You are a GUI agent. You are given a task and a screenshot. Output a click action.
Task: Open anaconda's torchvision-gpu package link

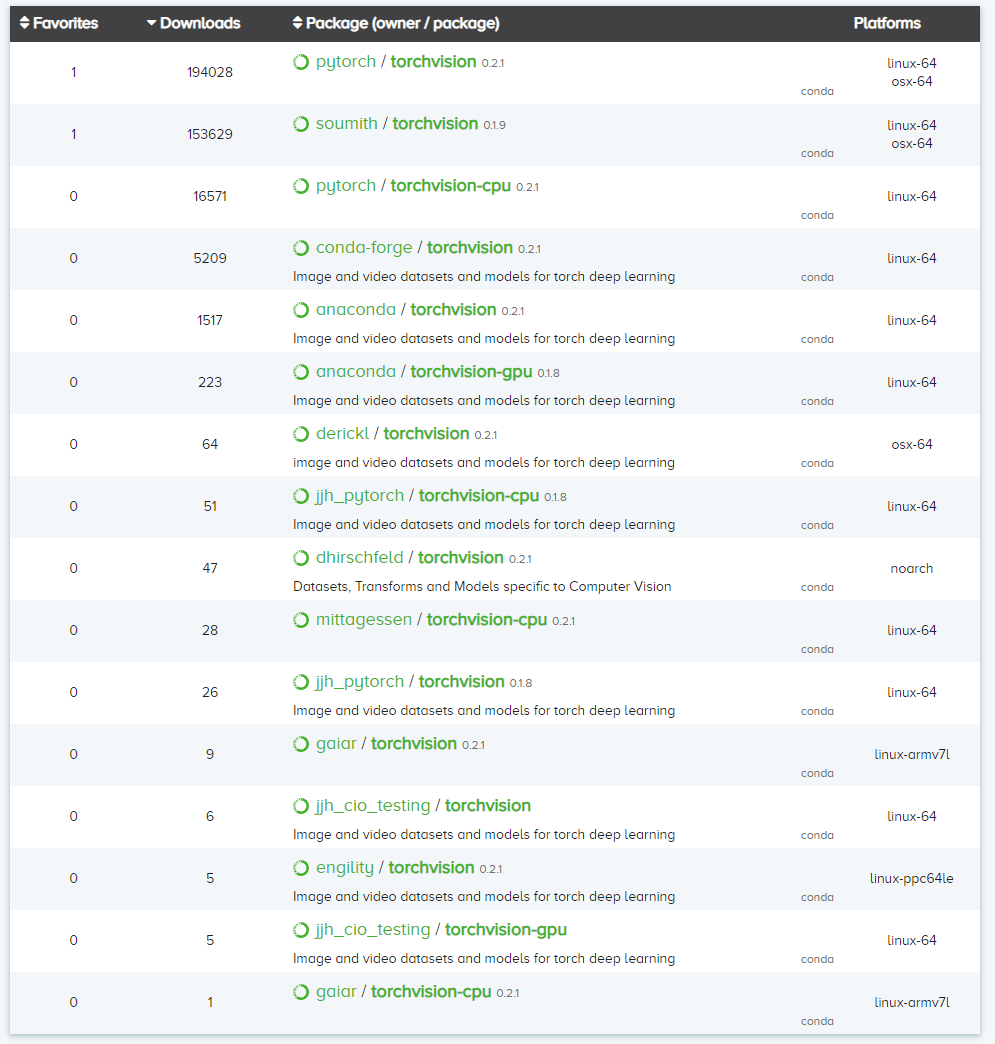(471, 372)
